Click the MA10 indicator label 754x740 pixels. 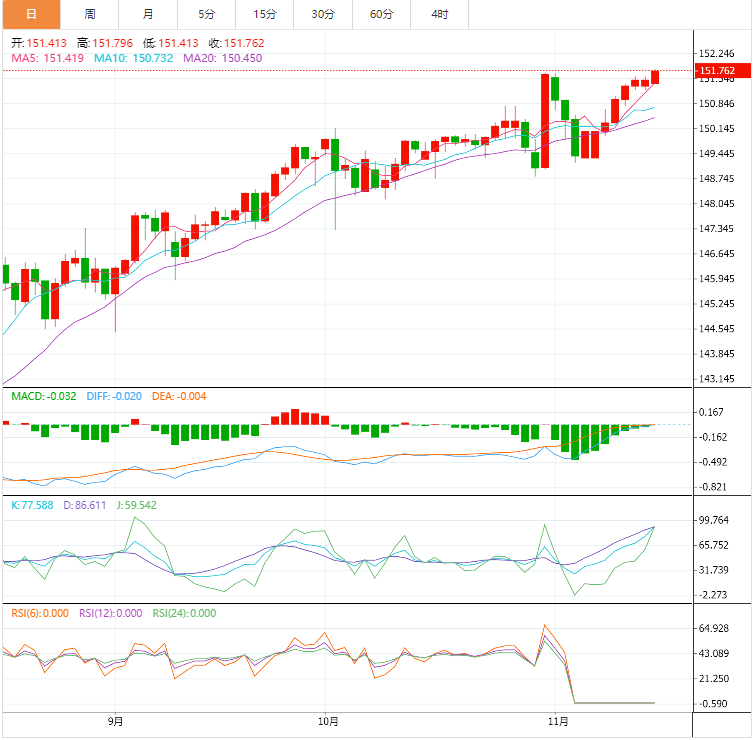(134, 58)
